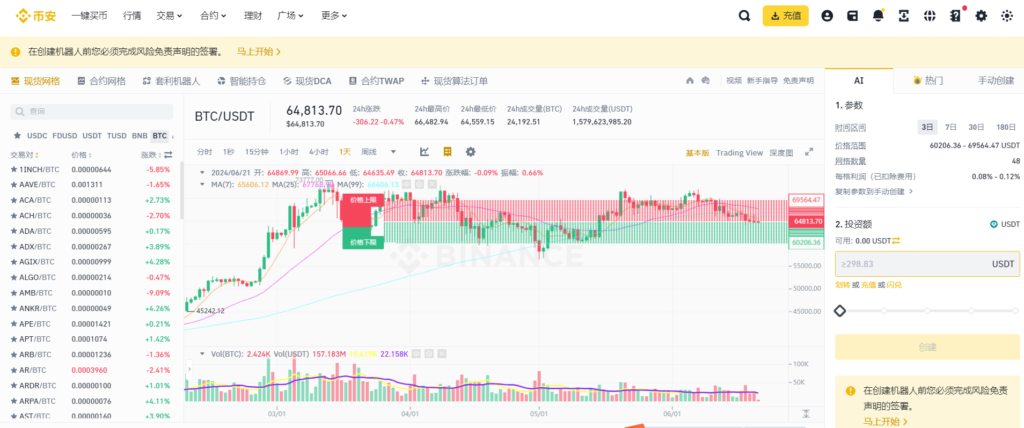Viewport: 1024px width, 428px height.
Task: Toggle the light/dark theme sun icon
Action: pyautogui.click(x=1006, y=16)
